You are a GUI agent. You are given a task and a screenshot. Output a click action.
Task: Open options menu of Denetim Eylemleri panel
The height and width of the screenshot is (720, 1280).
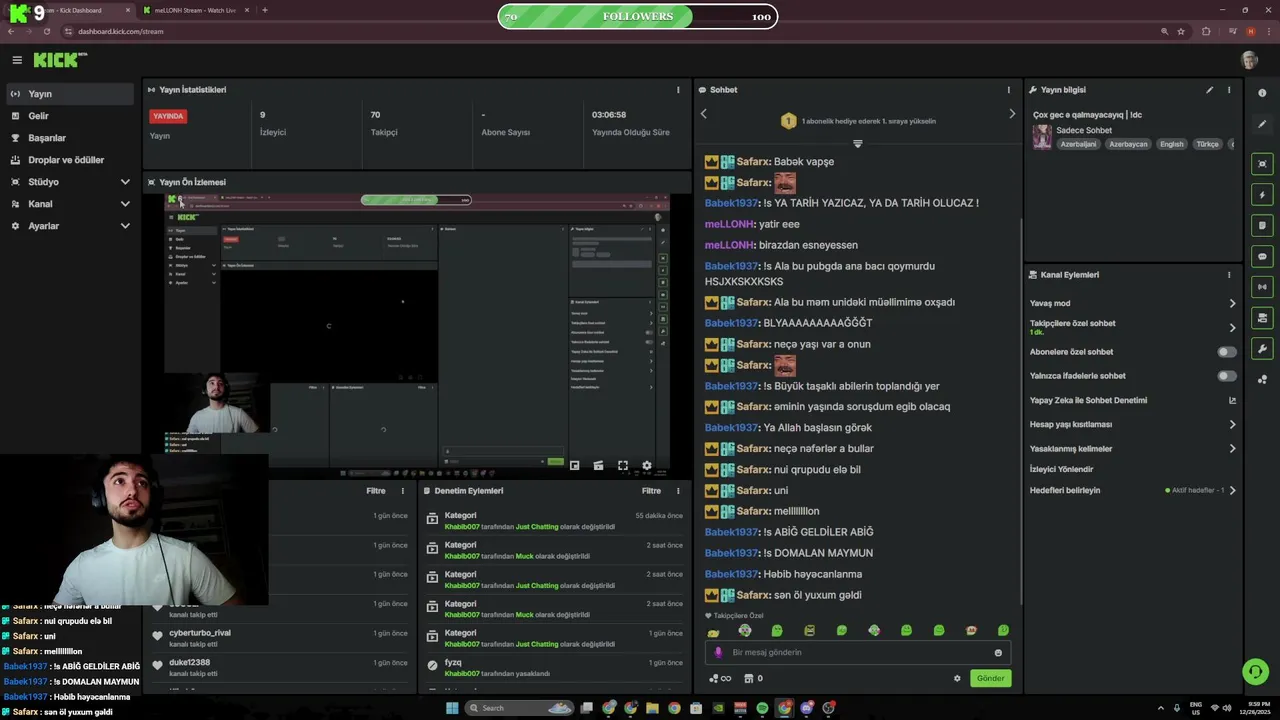[x=678, y=491]
